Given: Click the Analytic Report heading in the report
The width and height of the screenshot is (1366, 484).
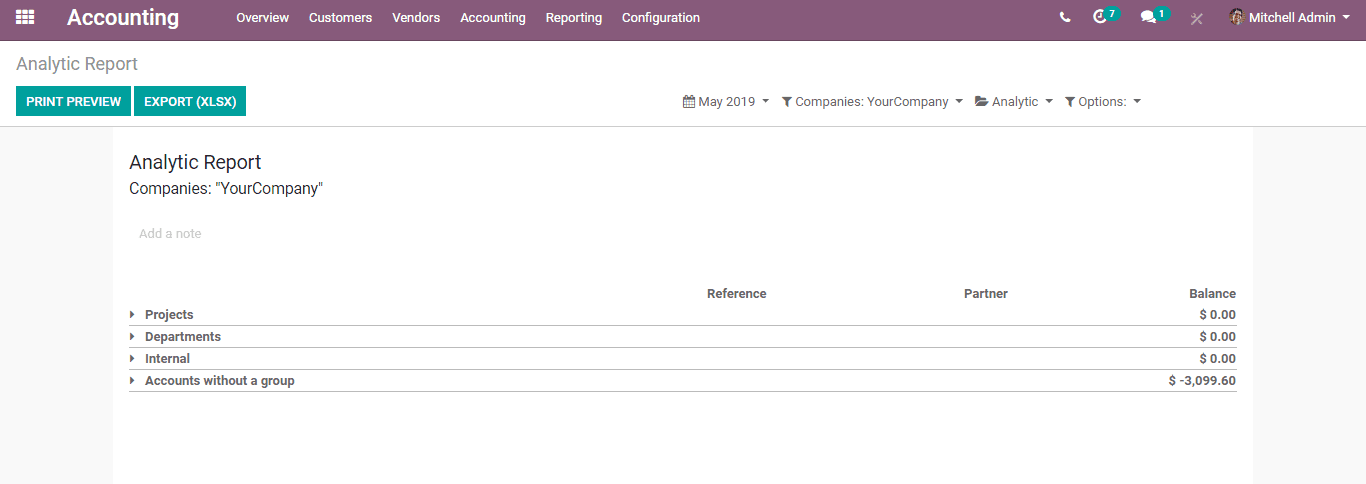Looking at the screenshot, I should pos(195,162).
